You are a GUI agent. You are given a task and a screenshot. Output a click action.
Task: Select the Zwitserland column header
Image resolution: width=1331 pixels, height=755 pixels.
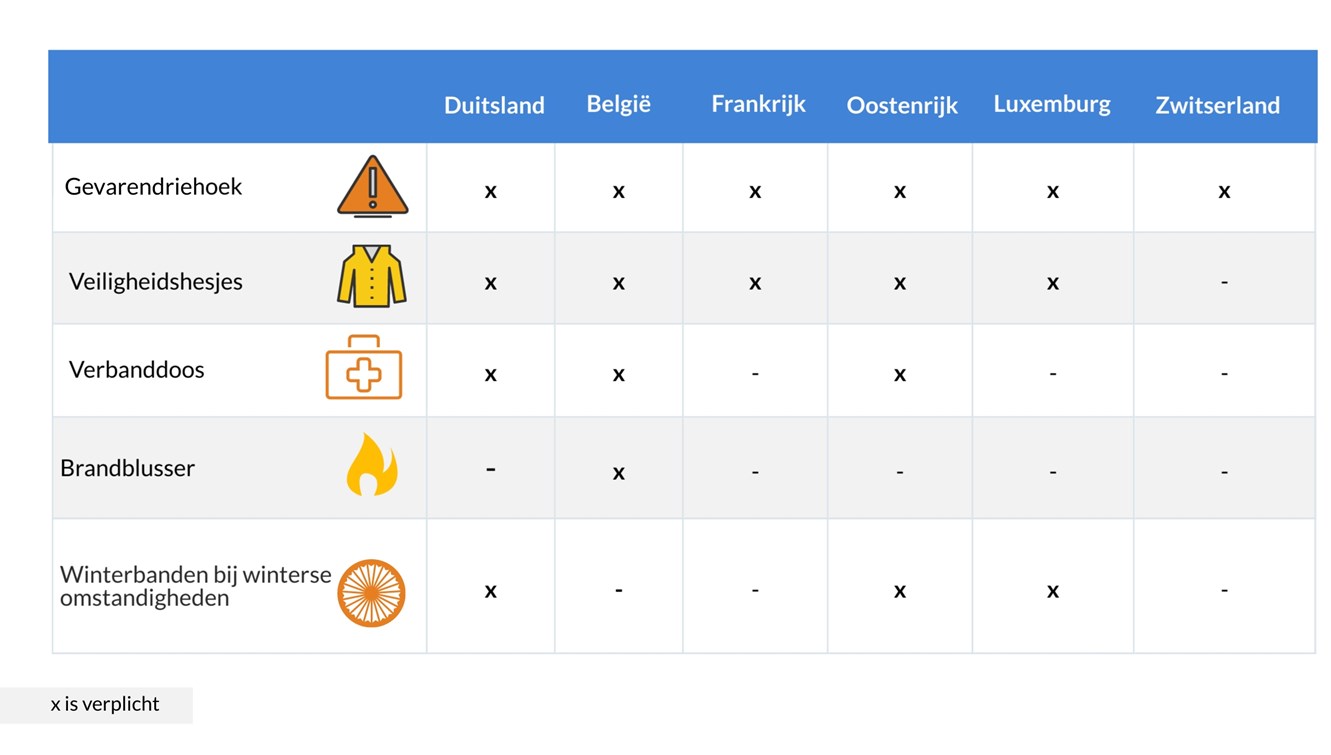(1217, 105)
